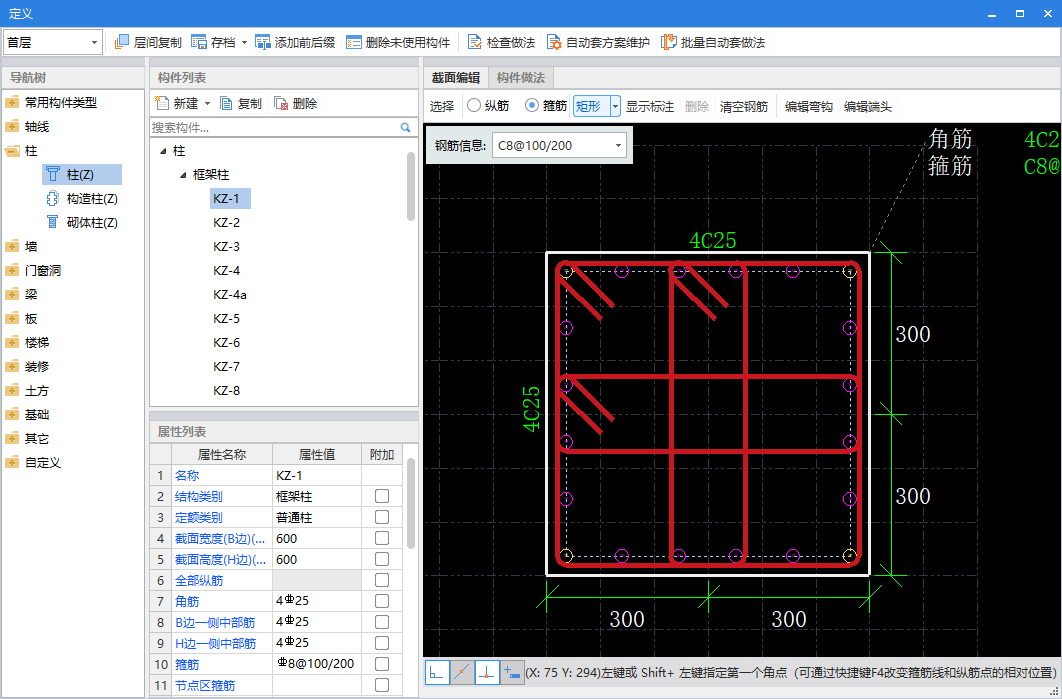Click the 自动套方案维护 icon
This screenshot has height=699, width=1062.
pyautogui.click(x=554, y=42)
